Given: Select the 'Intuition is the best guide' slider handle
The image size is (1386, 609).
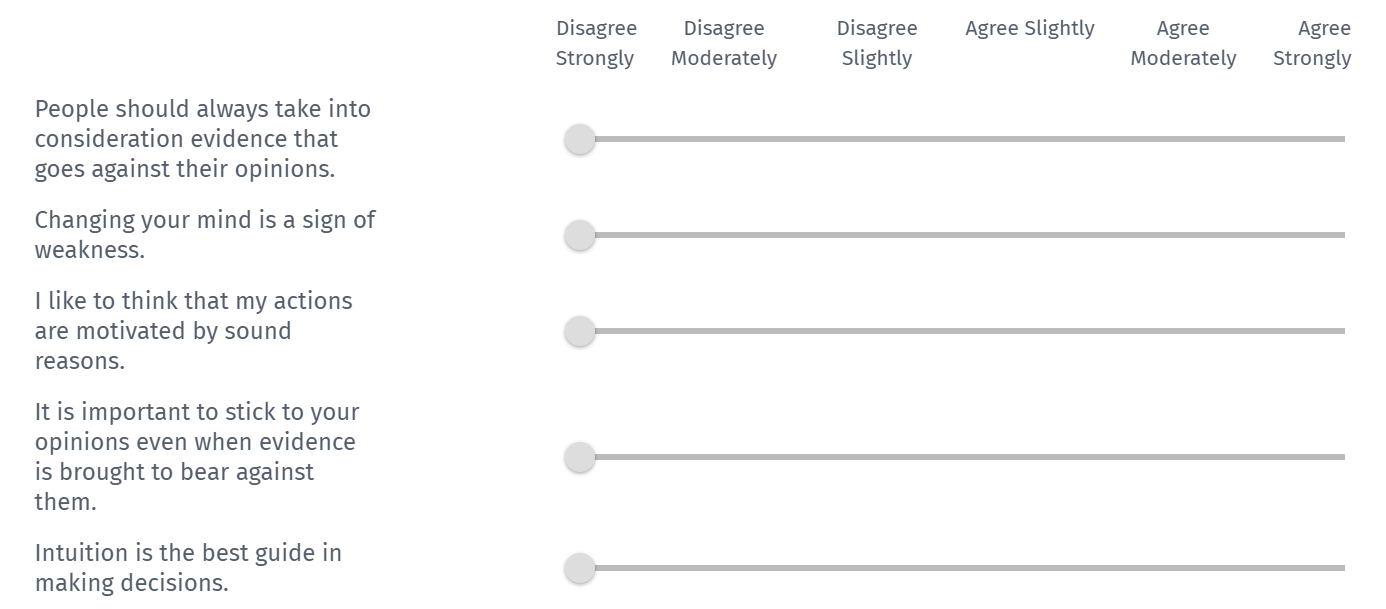Looking at the screenshot, I should [580, 569].
